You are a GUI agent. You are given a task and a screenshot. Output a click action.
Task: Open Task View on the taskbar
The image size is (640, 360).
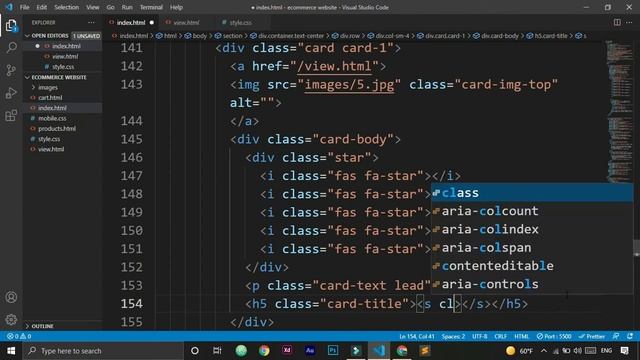[217, 351]
